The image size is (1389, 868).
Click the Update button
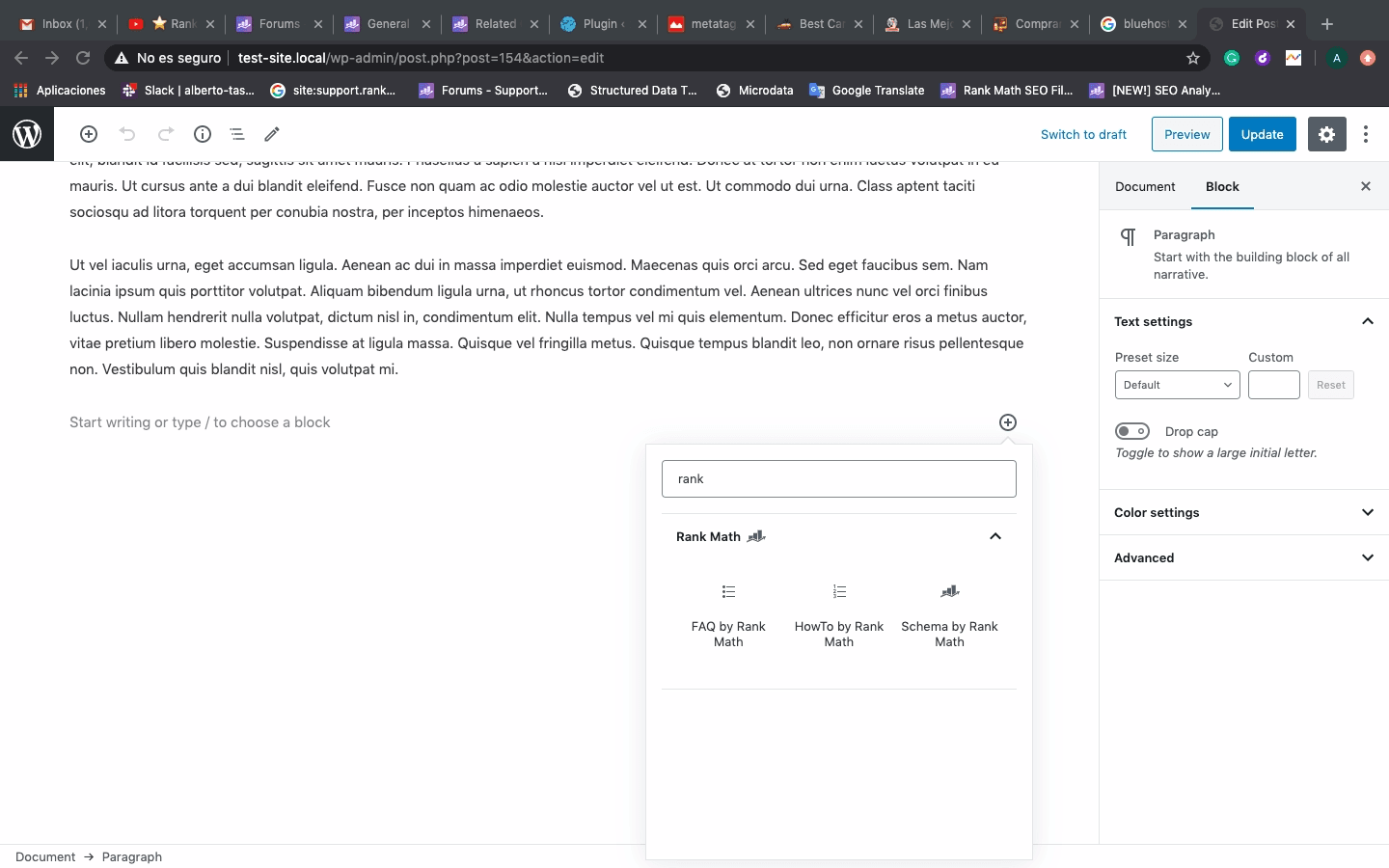point(1262,134)
